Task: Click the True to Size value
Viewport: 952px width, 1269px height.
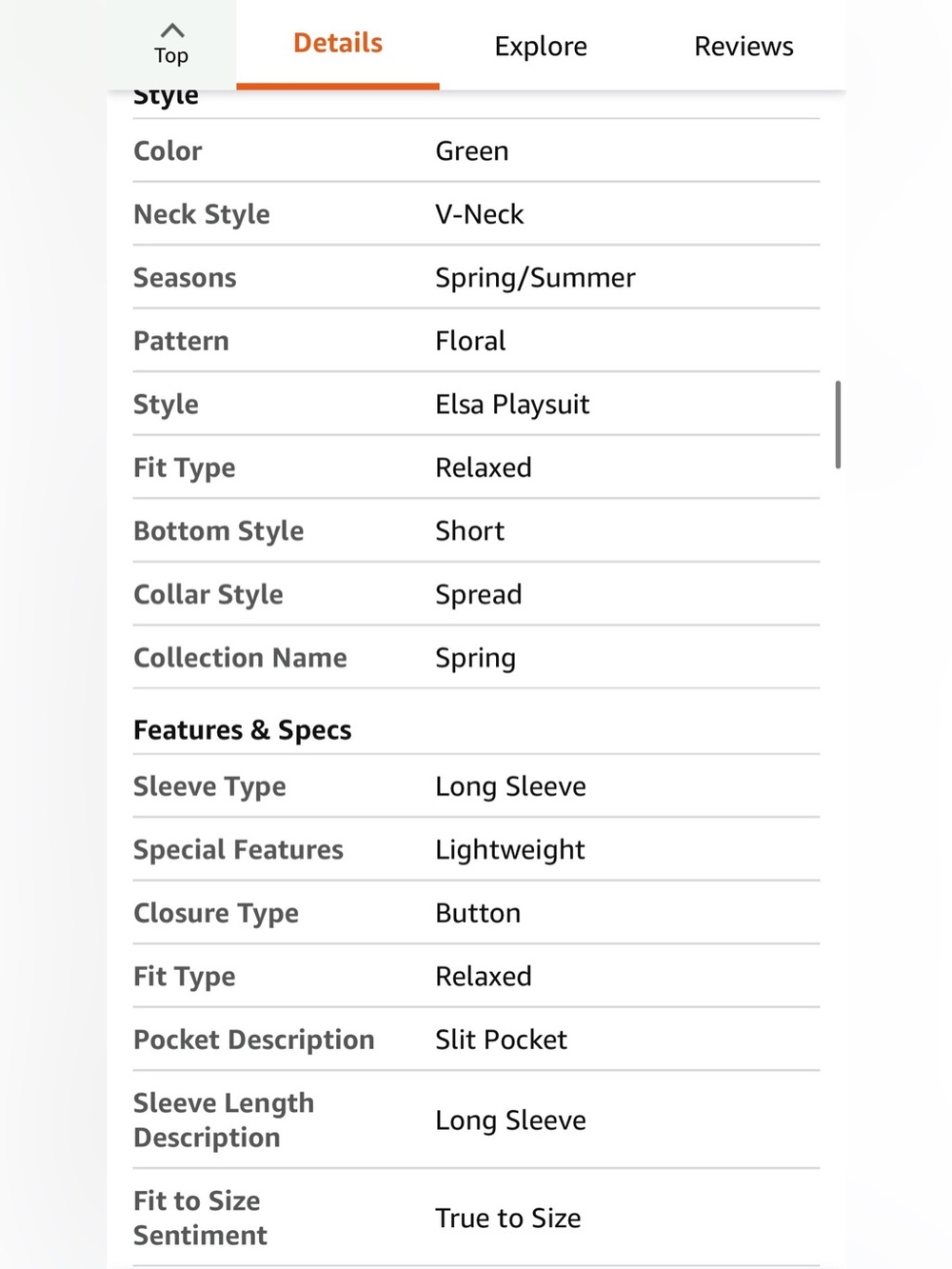Action: (x=508, y=1218)
